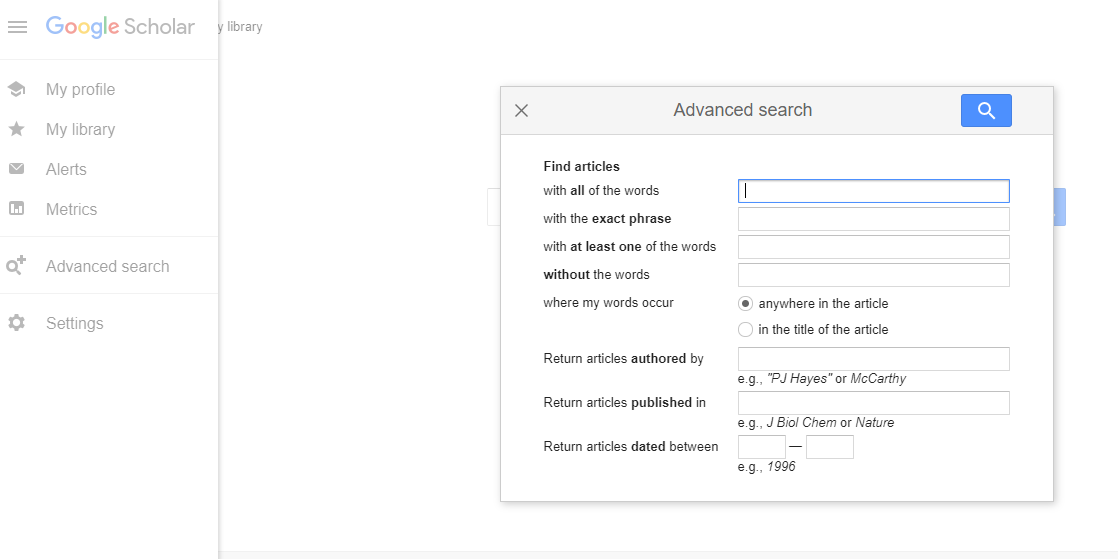Click the 'J Biol Chem or Nature' hint
The height and width of the screenshot is (559, 1118).
point(816,423)
